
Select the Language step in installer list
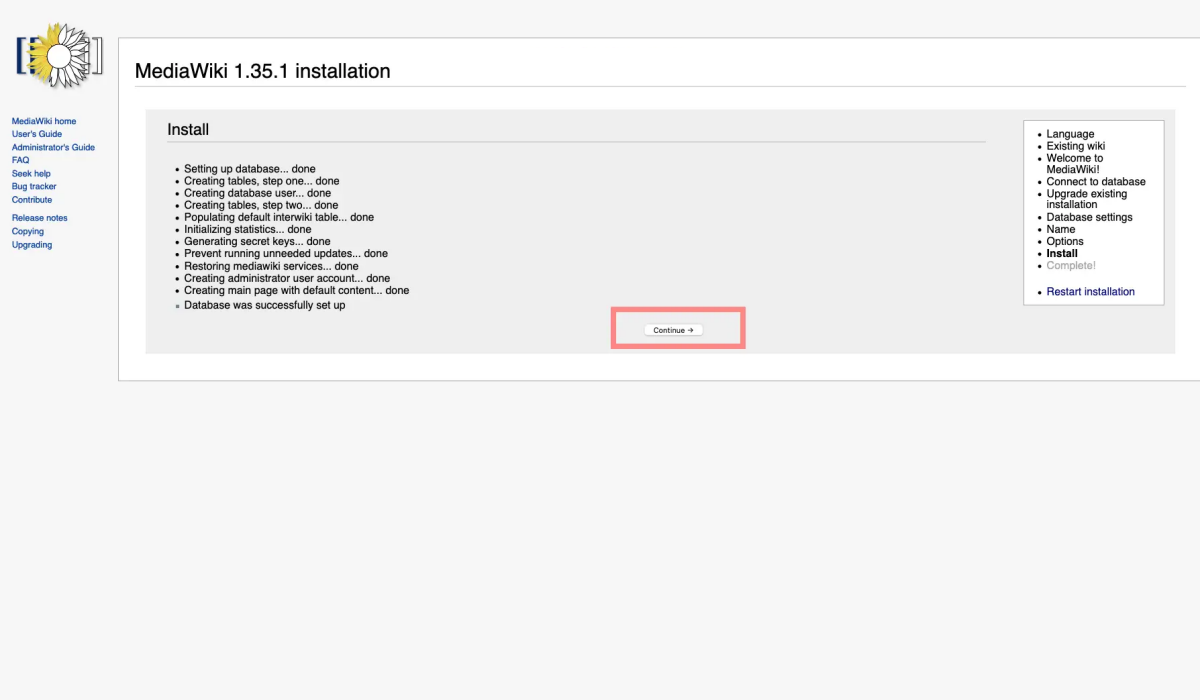point(1070,134)
